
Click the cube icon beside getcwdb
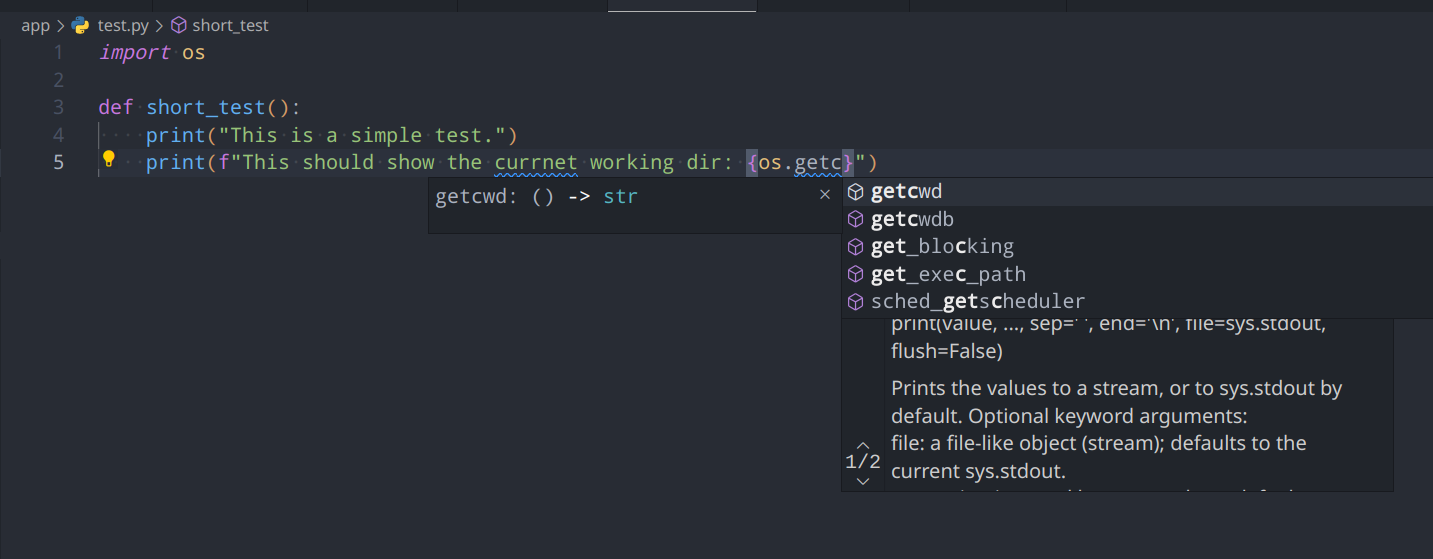click(x=855, y=219)
